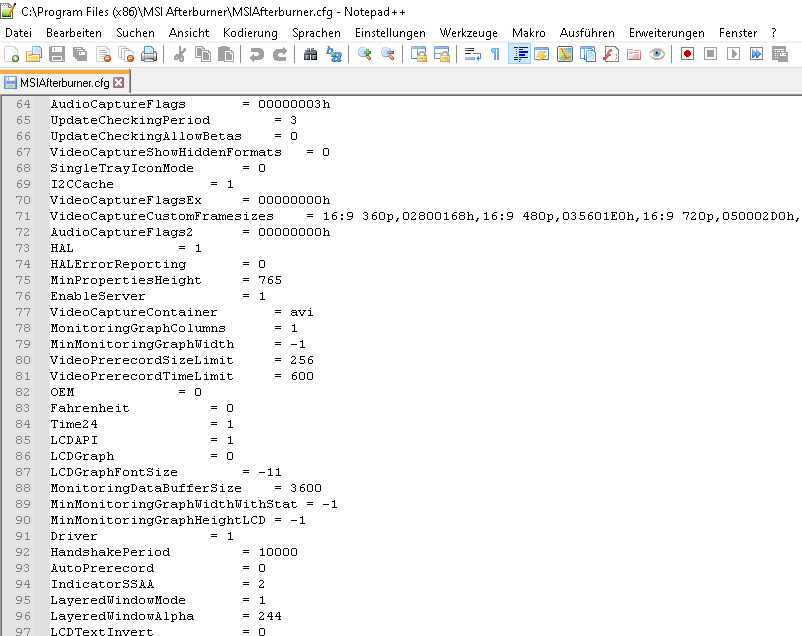The image size is (802, 636).
Task: Print the current document
Action: click(149, 54)
